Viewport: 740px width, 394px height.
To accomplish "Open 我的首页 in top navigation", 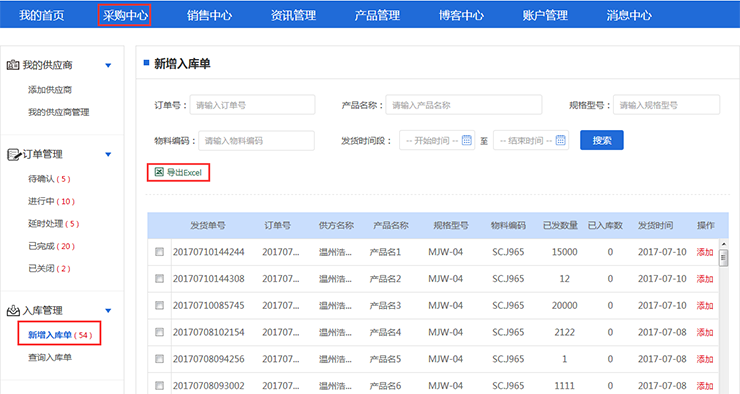I will click(42, 15).
